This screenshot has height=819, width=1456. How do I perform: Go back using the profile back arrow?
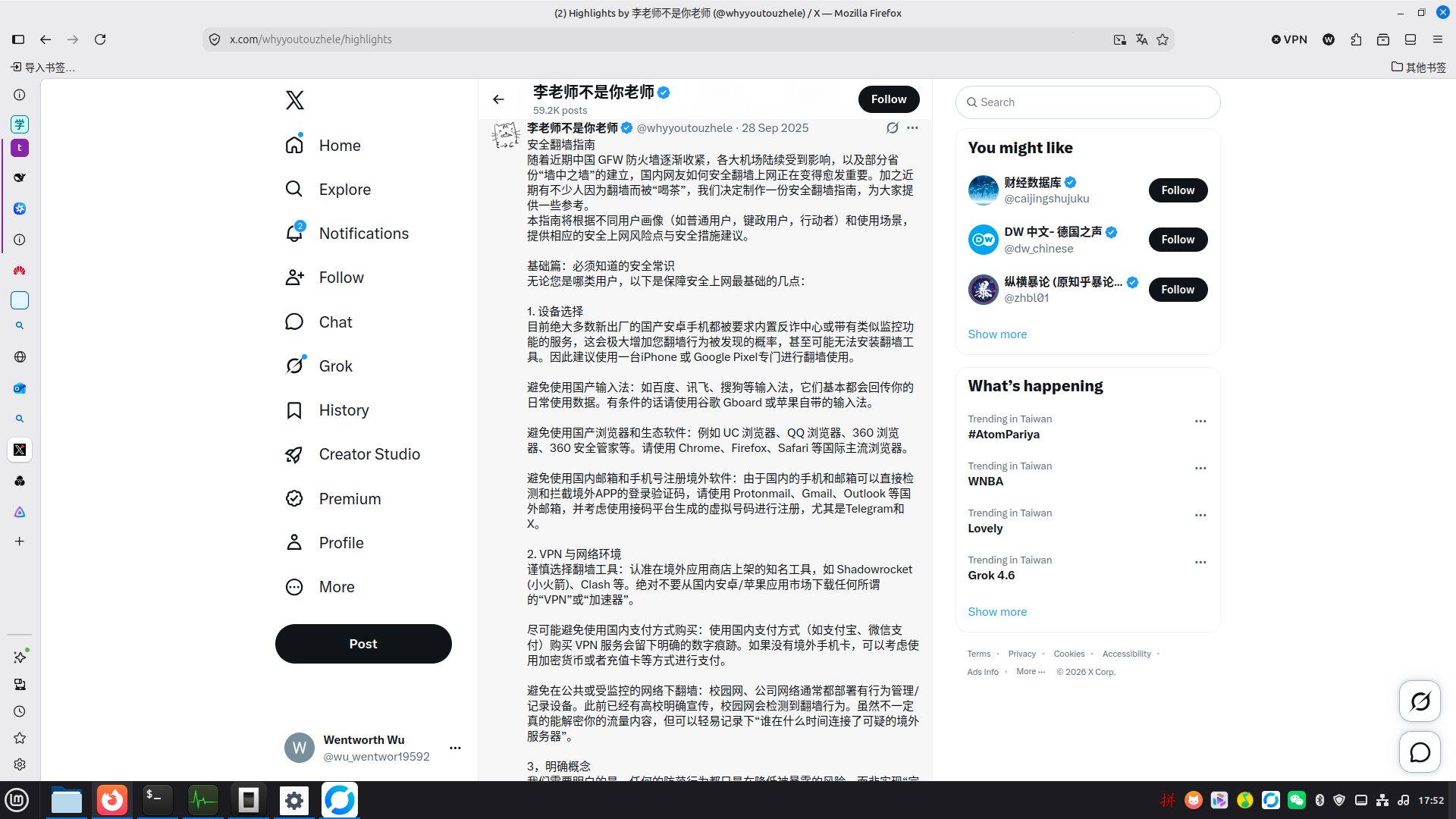pyautogui.click(x=498, y=99)
